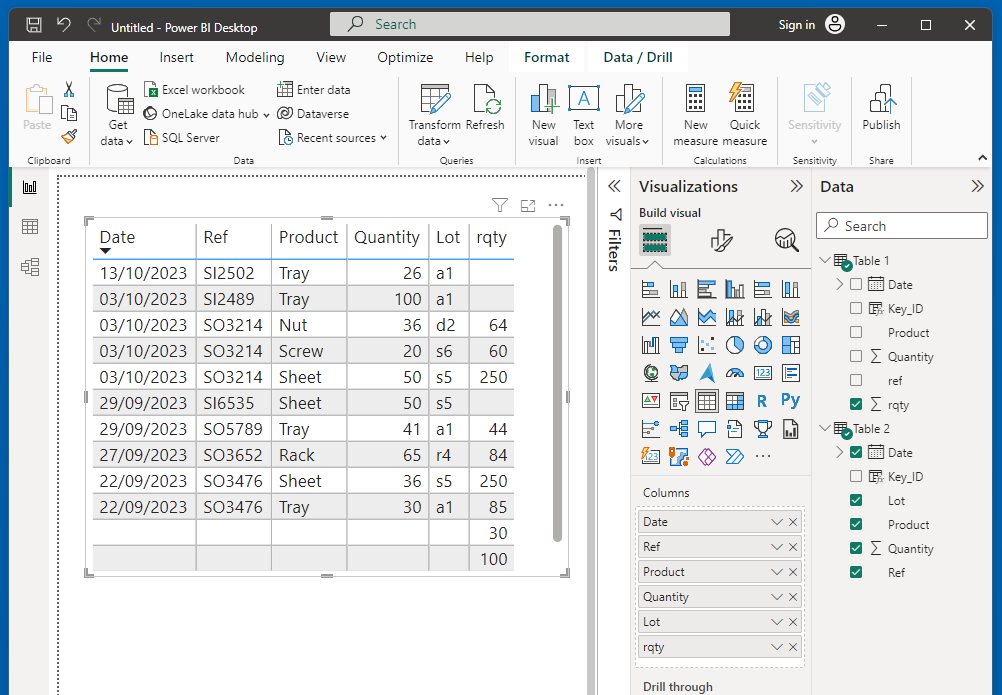This screenshot has width=1002, height=695.
Task: Click the Data pane Search field
Action: point(902,225)
